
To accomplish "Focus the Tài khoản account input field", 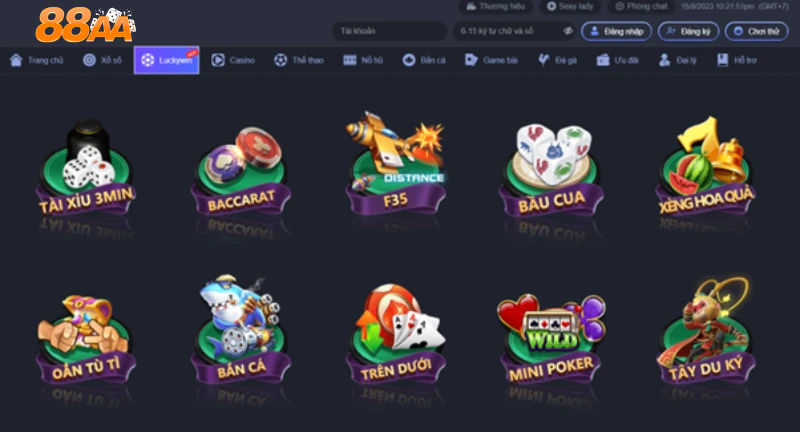I will (389, 31).
